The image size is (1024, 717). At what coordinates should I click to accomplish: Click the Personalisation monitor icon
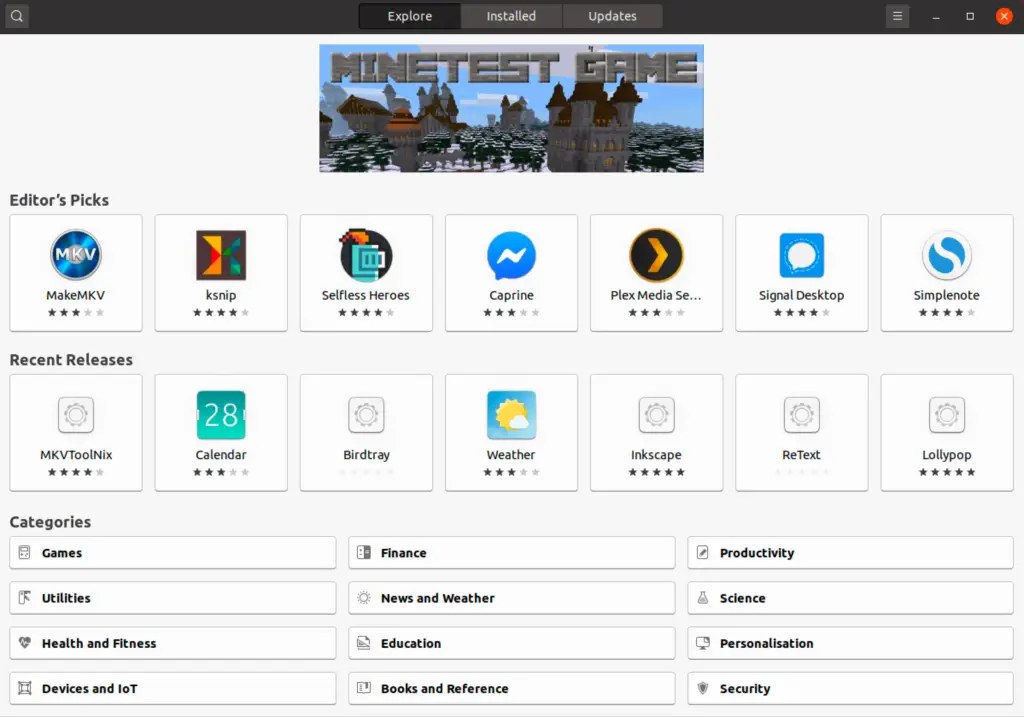click(703, 643)
